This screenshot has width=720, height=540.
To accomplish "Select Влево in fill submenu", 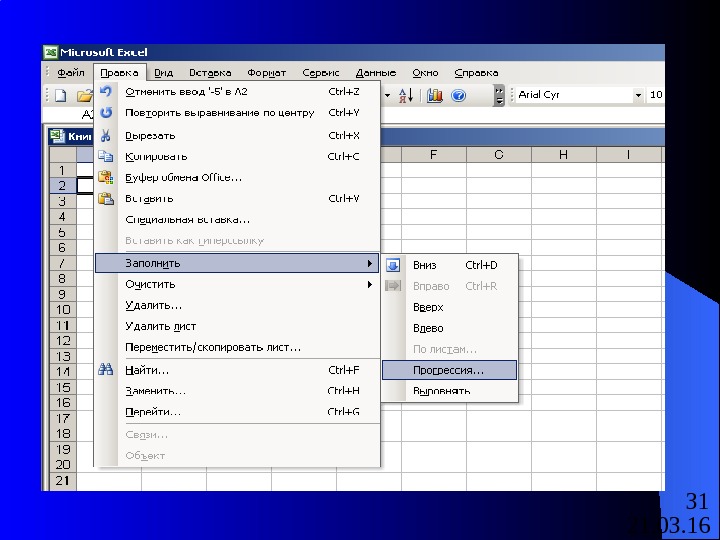I will (450, 328).
